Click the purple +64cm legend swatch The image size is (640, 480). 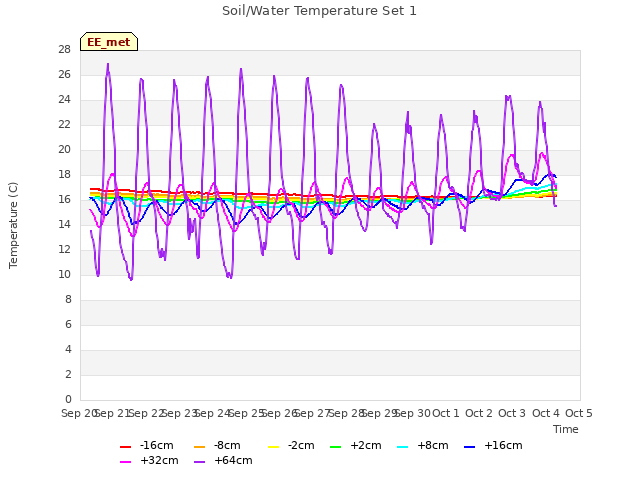click(x=199, y=462)
